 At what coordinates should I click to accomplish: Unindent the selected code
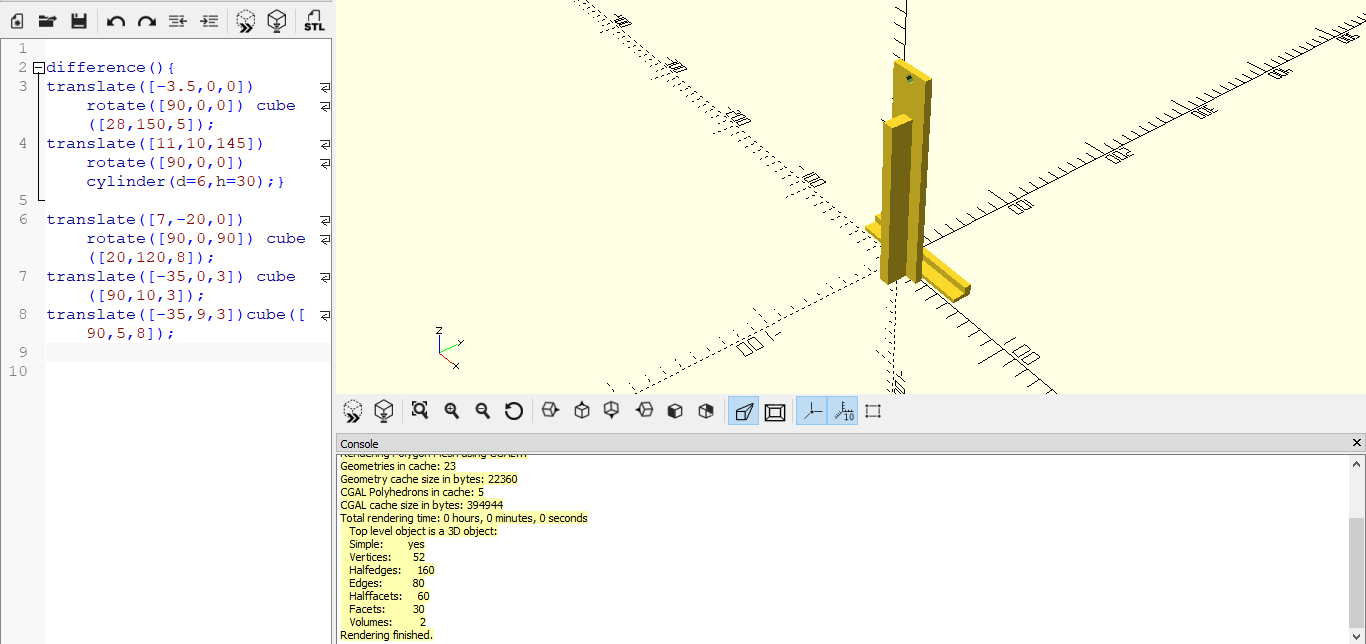[x=178, y=21]
